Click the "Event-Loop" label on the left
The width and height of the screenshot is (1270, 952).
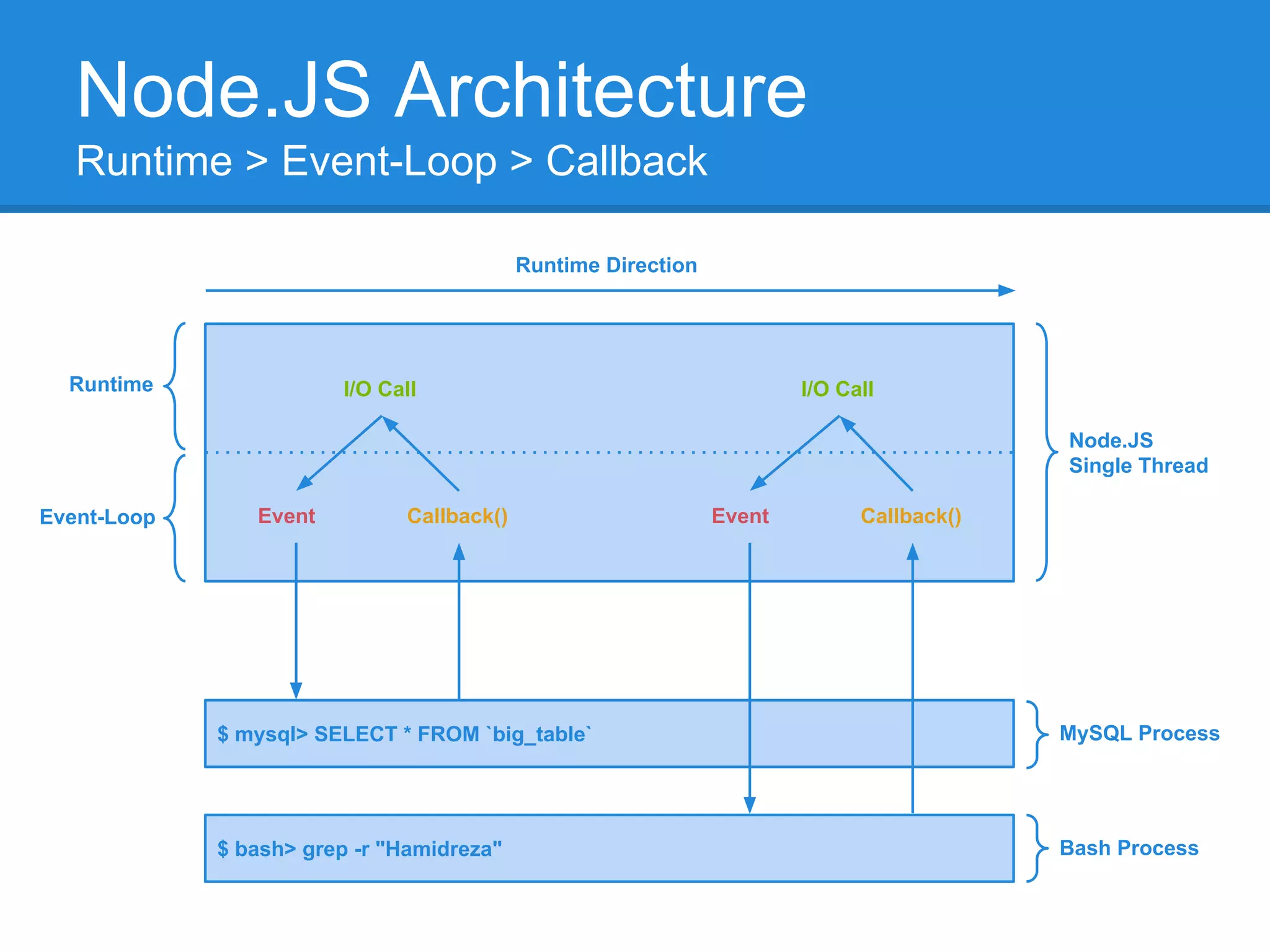(x=97, y=517)
